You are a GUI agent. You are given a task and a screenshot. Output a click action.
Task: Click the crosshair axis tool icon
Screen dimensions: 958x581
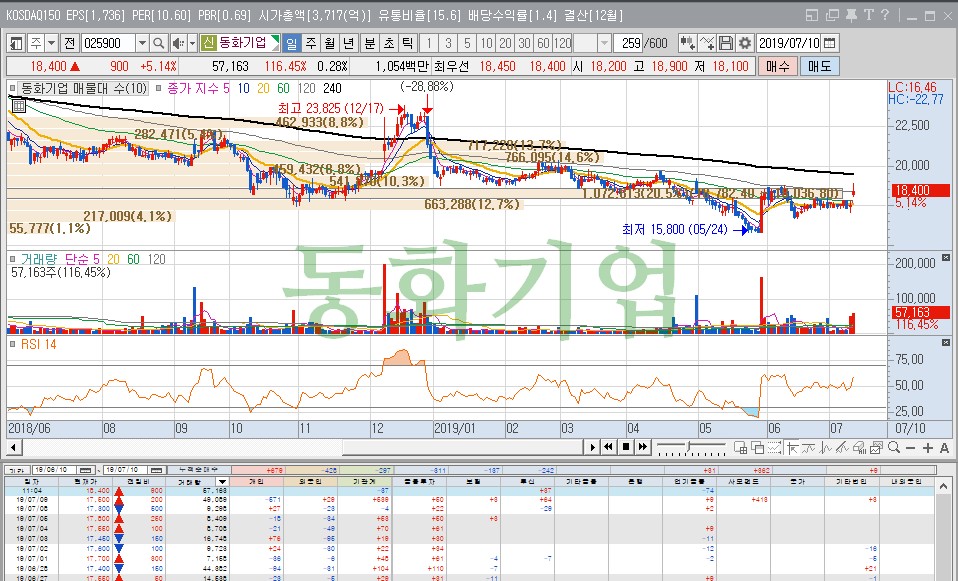tap(793, 448)
